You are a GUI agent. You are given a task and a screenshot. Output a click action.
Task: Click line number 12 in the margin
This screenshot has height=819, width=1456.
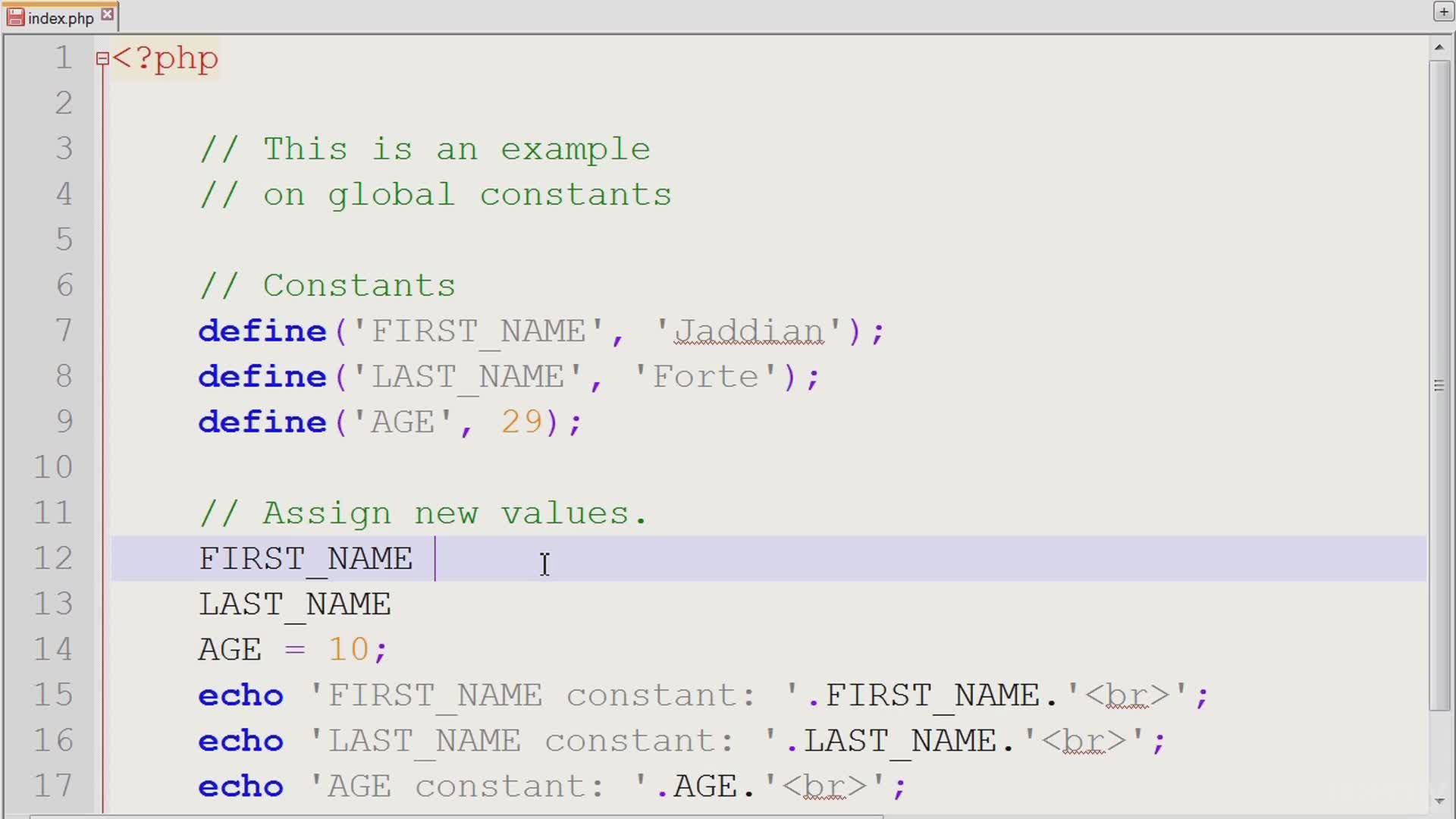53,559
